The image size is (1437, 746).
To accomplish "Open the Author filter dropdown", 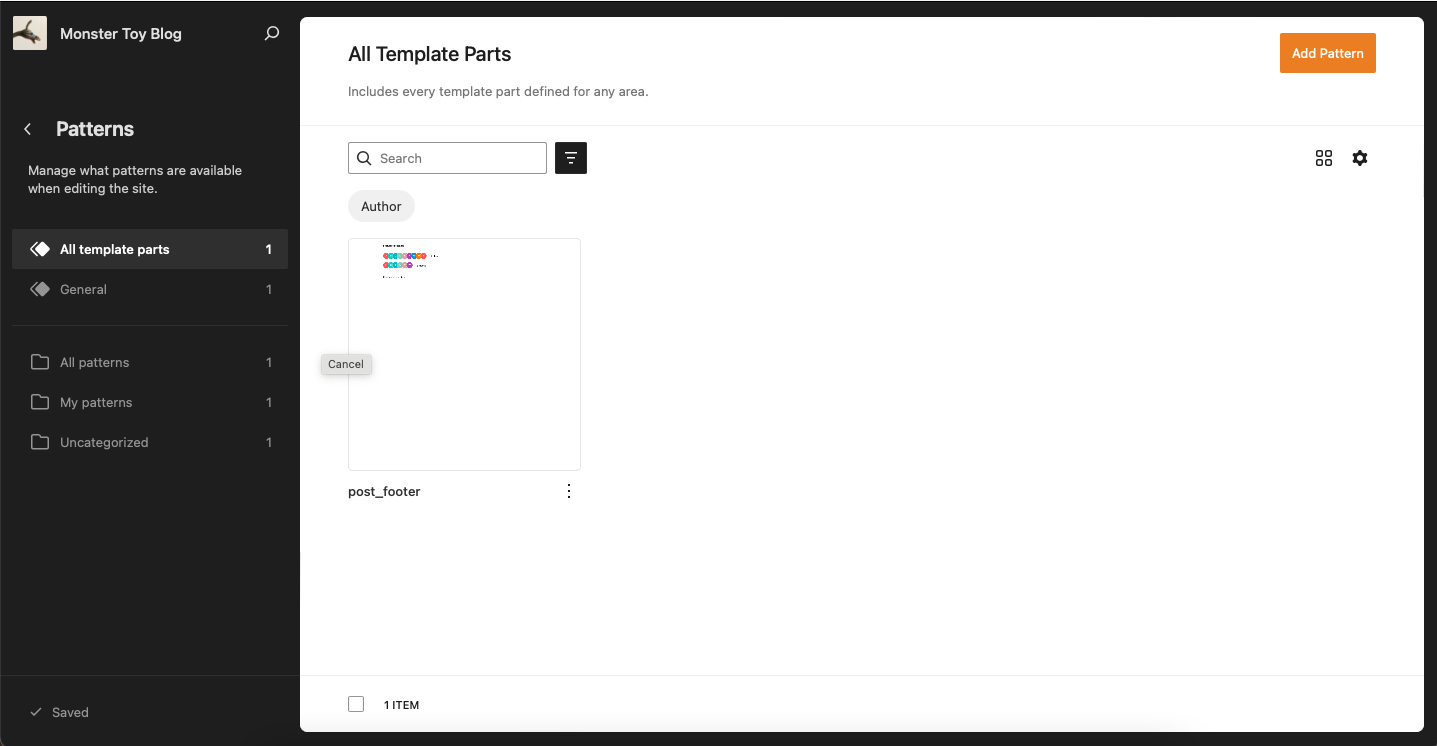I will [x=381, y=206].
